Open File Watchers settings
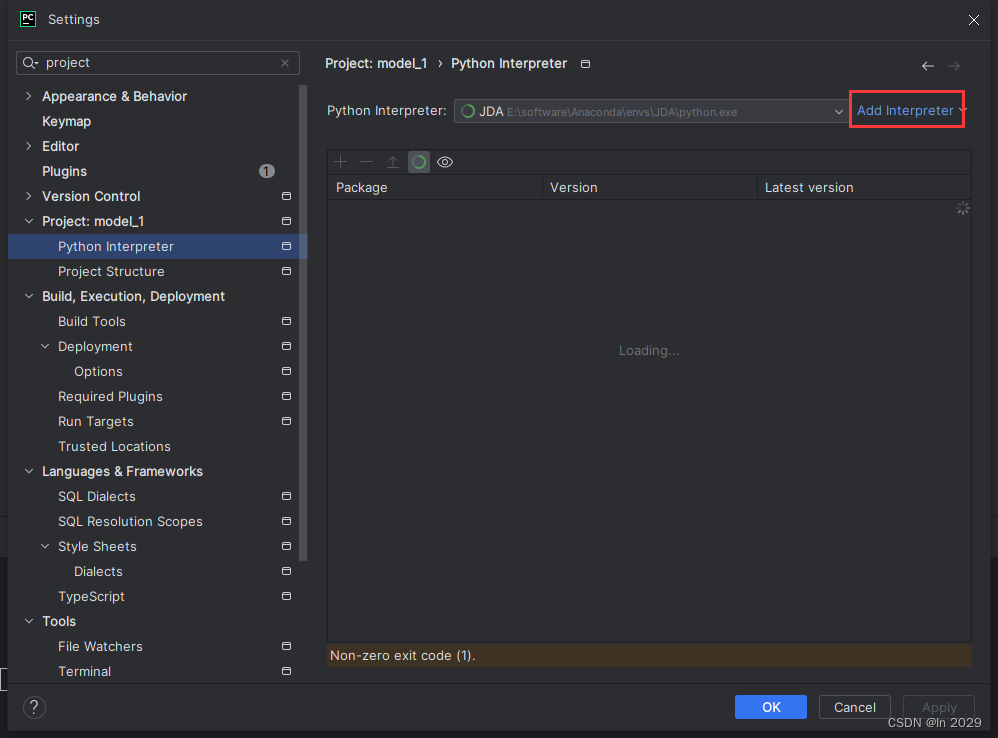This screenshot has width=998, height=738. pyautogui.click(x=100, y=646)
